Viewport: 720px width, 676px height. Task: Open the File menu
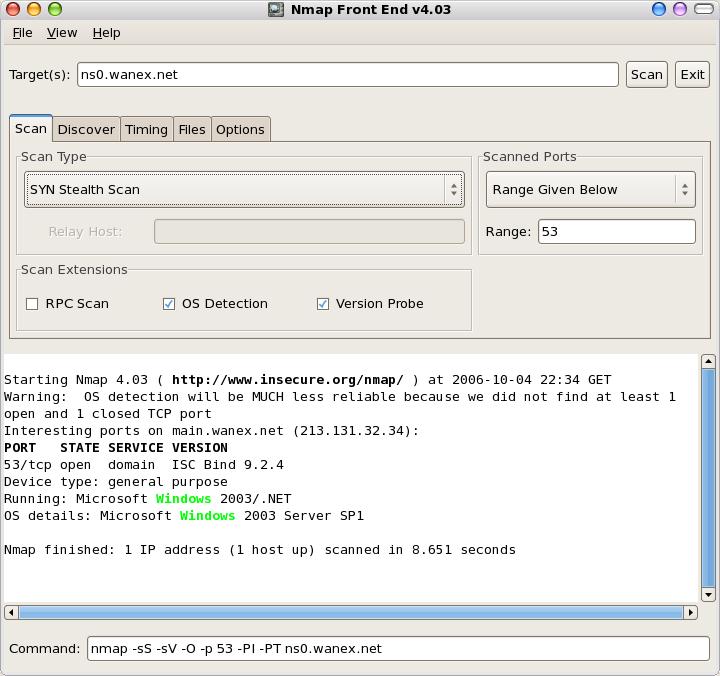coord(22,33)
